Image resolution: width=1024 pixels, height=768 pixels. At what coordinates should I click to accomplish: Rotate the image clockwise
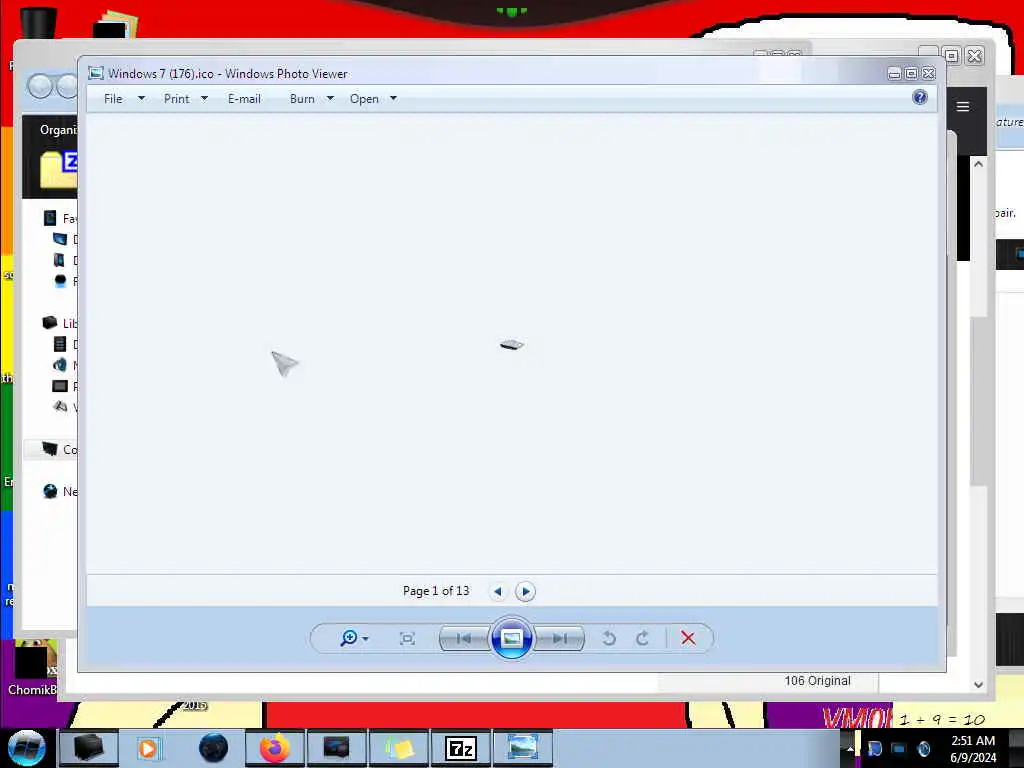(x=643, y=638)
